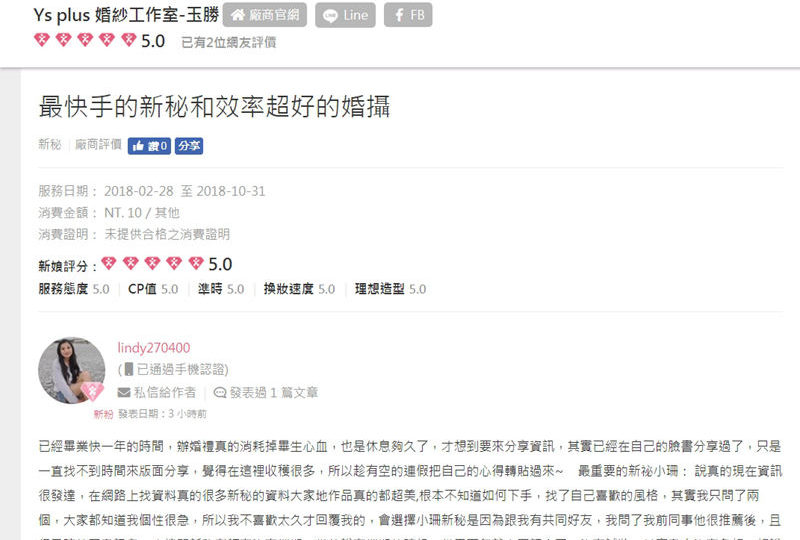800x540 pixels.
Task: Open the 廠商官網 vendor website button
Action: point(265,15)
